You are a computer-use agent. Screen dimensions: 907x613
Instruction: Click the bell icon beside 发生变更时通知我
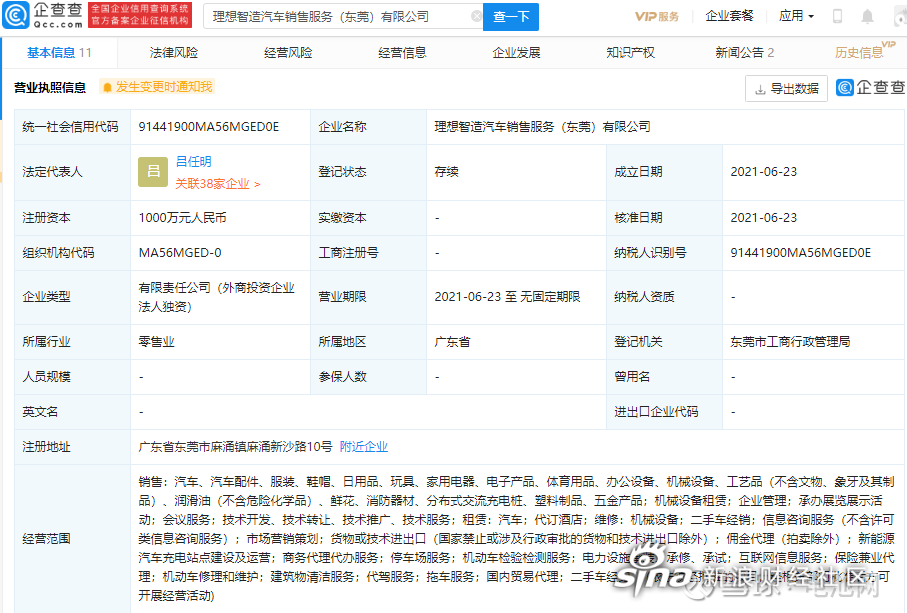[x=107, y=87]
